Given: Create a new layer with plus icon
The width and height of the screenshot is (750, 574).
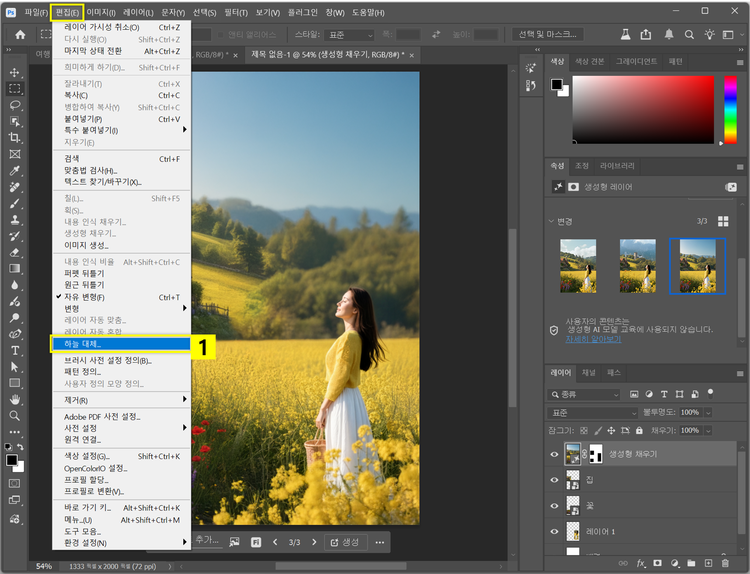Looking at the screenshot, I should pos(709,563).
